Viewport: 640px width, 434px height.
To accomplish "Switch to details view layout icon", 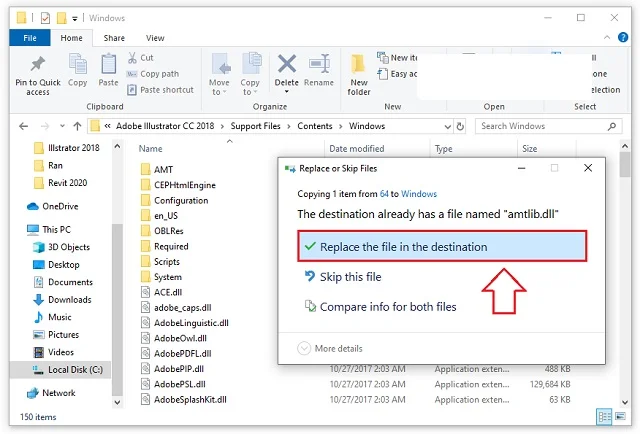I will point(604,417).
